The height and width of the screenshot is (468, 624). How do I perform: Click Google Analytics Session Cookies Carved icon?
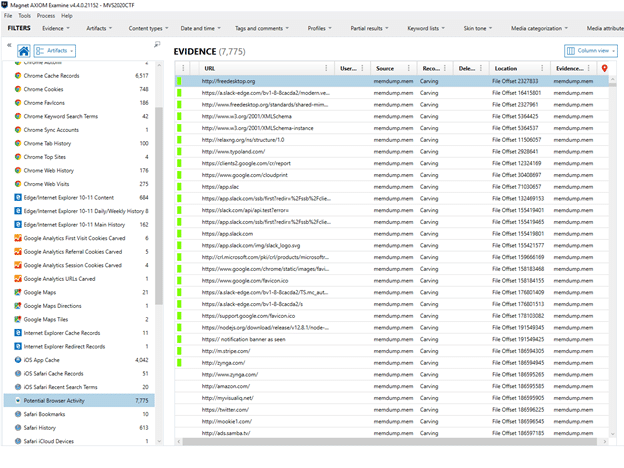(18, 265)
